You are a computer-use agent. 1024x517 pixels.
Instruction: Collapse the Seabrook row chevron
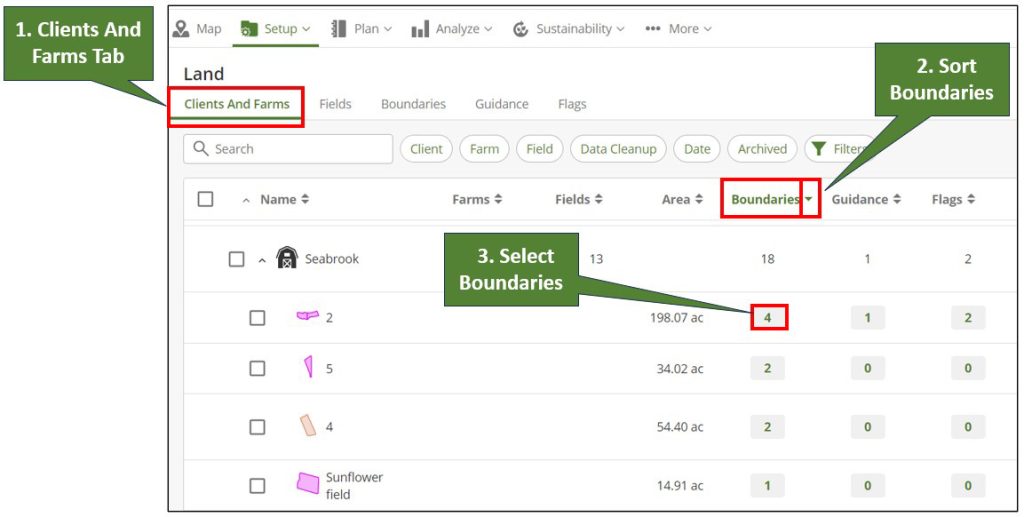(x=262, y=260)
